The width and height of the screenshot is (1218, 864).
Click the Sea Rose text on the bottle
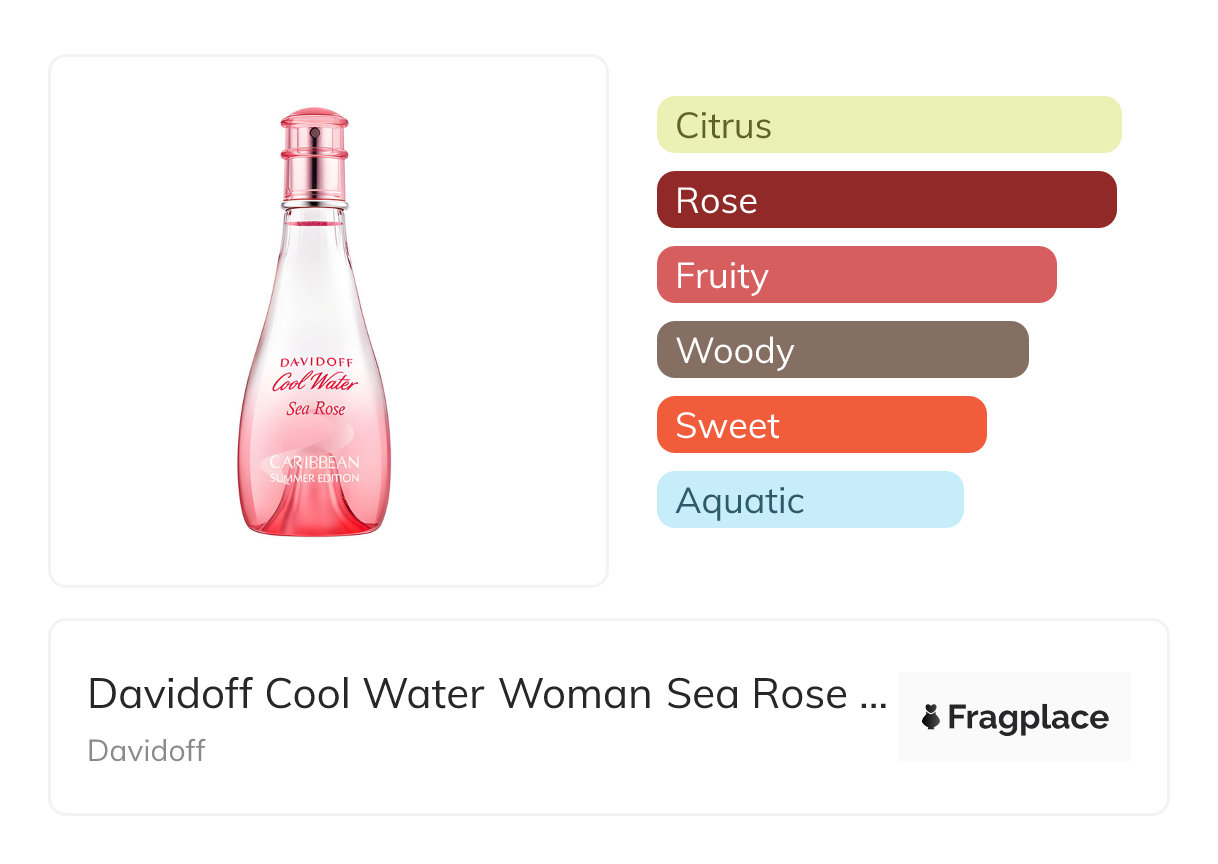click(316, 408)
